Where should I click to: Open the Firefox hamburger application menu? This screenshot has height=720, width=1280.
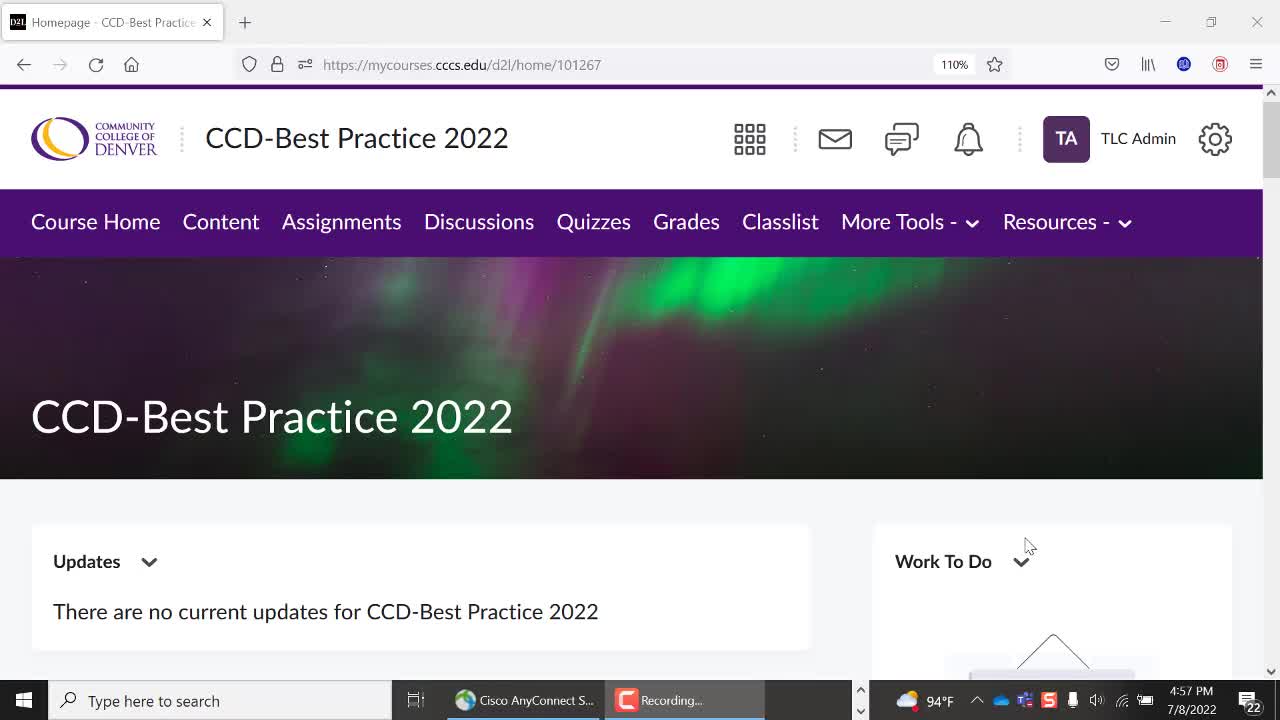pyautogui.click(x=1256, y=65)
